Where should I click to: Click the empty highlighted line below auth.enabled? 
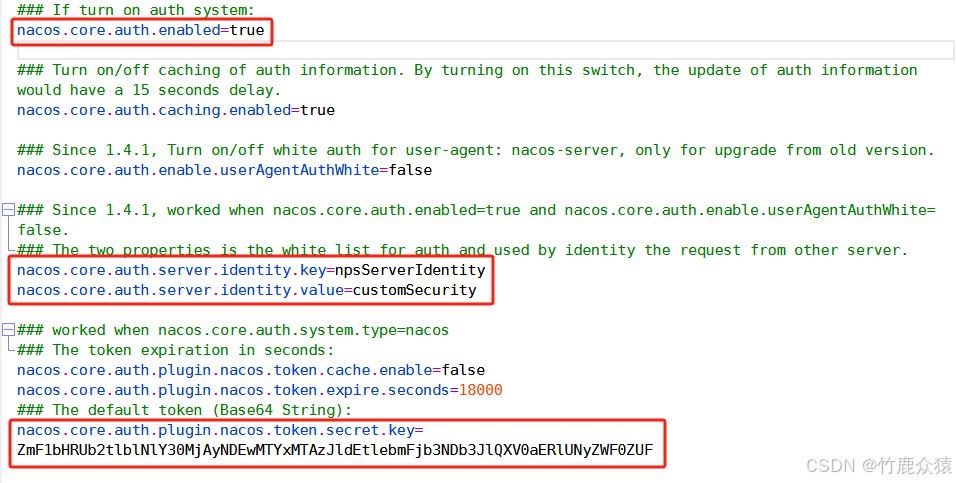point(486,50)
